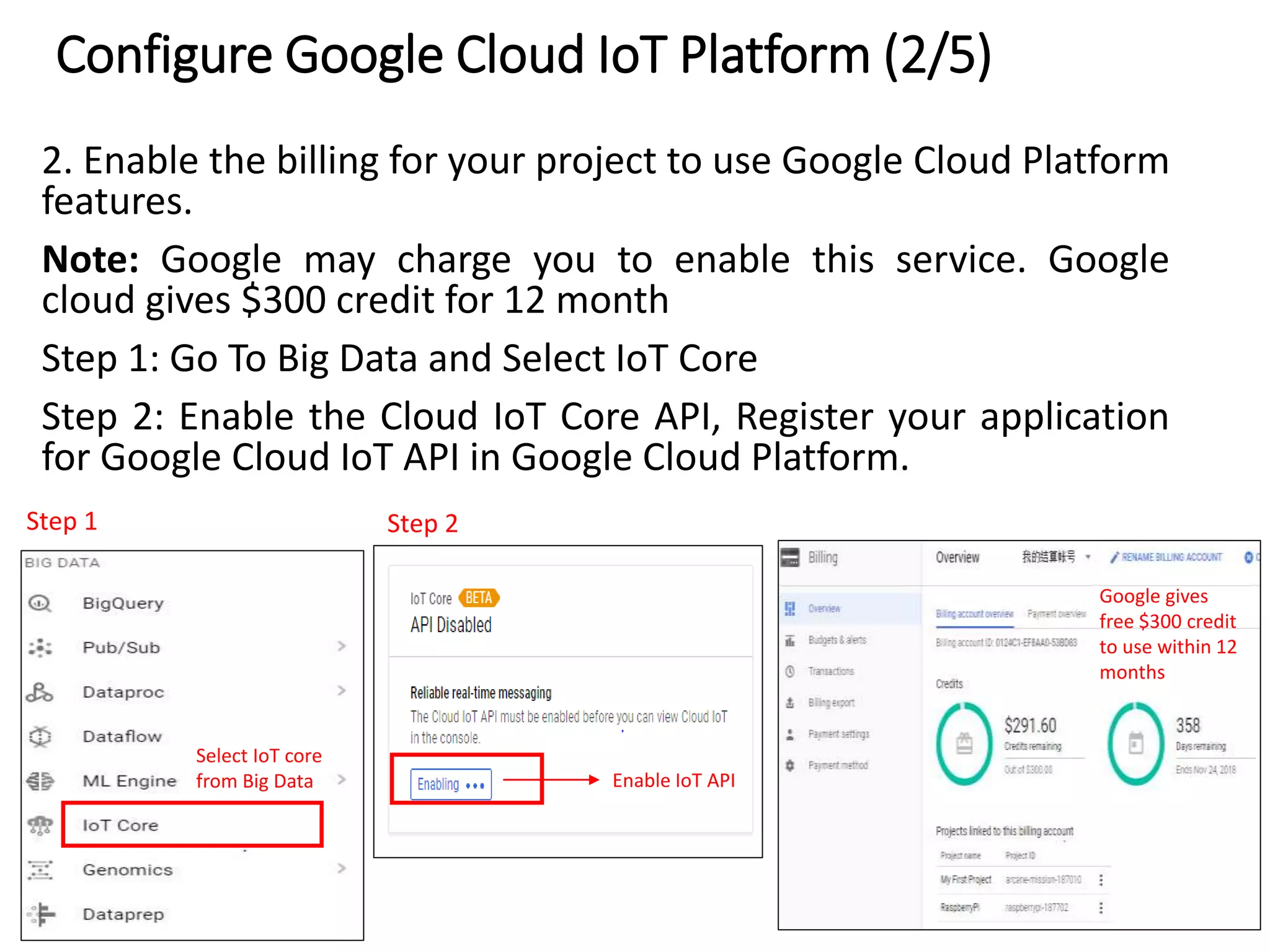Click the raspberrypi-187702 project ID

[1036, 908]
